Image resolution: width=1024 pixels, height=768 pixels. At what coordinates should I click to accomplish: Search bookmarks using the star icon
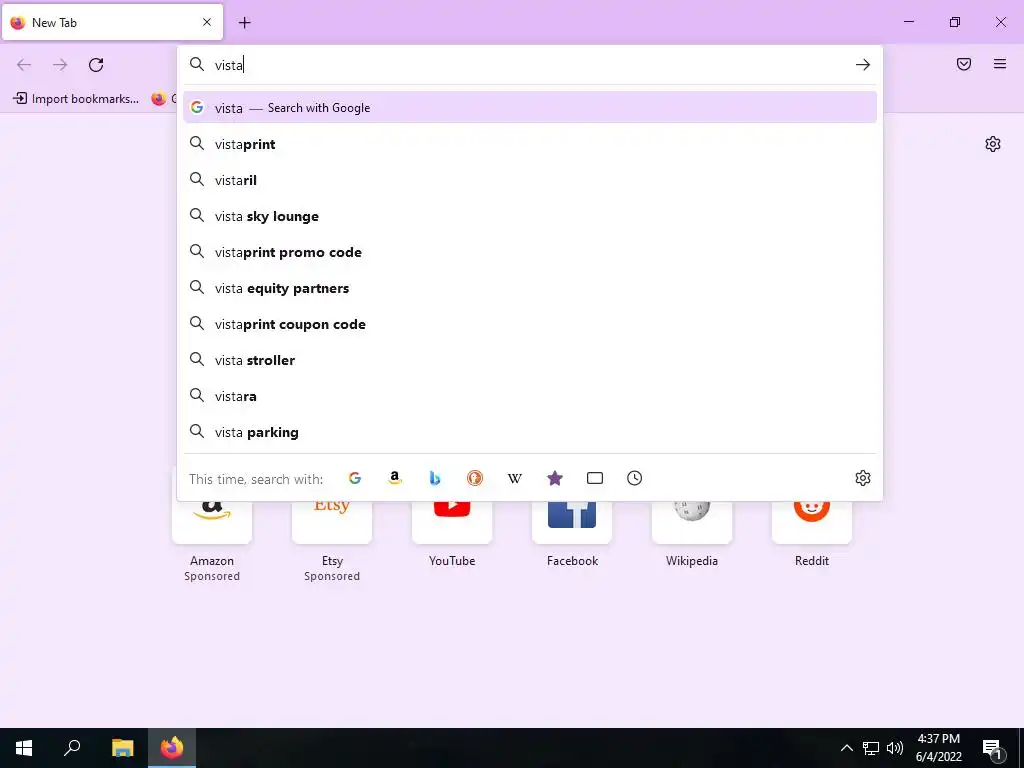(554, 478)
